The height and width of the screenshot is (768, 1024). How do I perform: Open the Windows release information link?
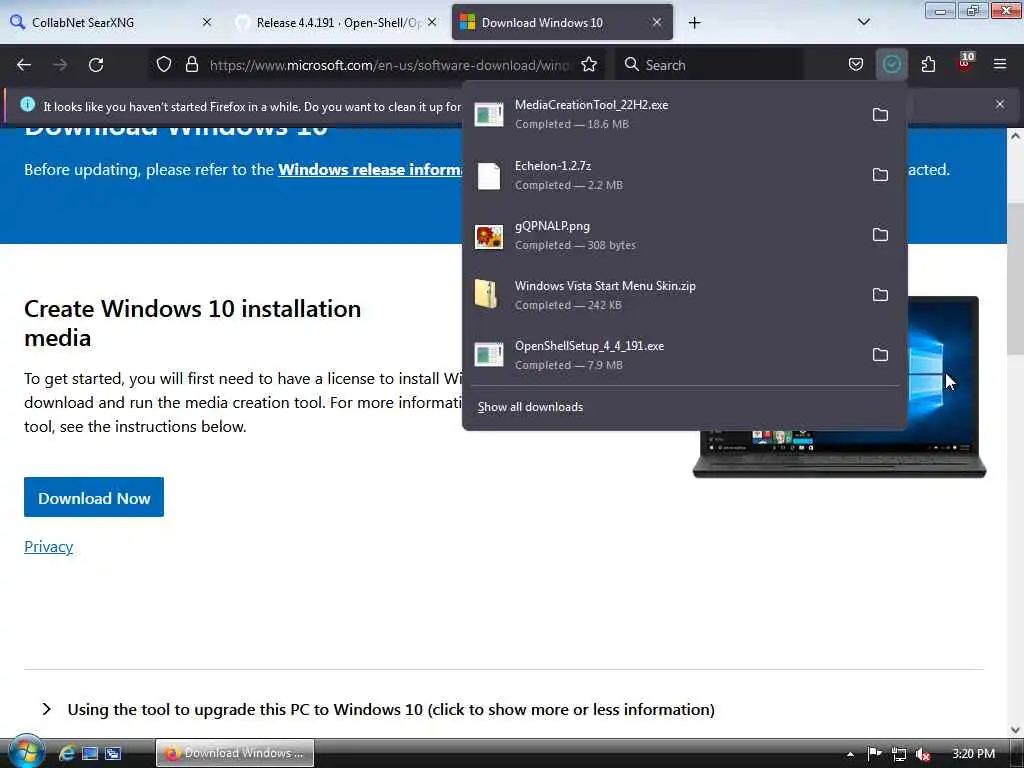(370, 170)
